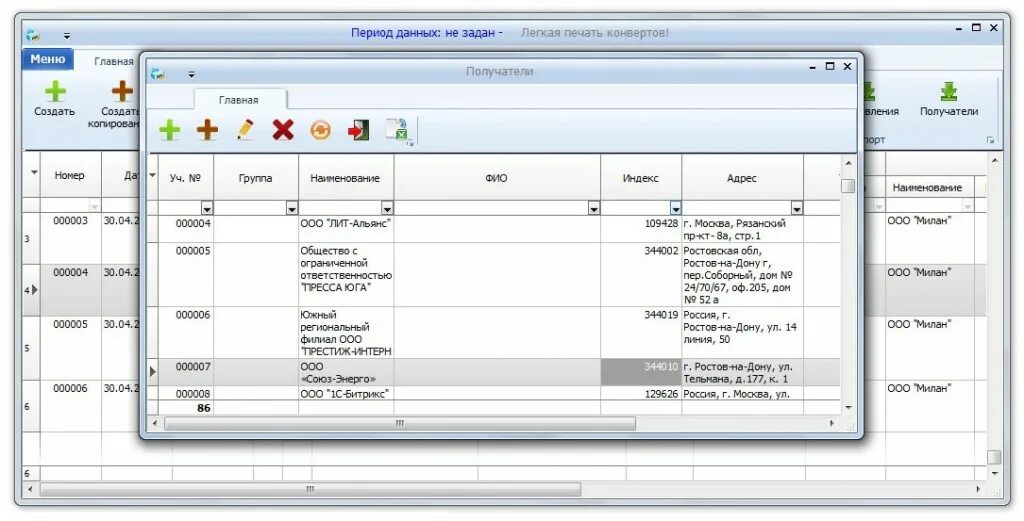The width and height of the screenshot is (1024, 521).
Task: Click the main window app icon in title bar
Action: point(33,35)
